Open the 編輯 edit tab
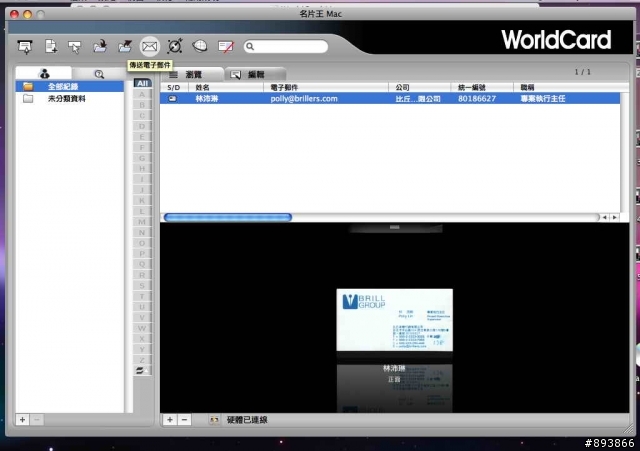This screenshot has width=640, height=451. click(255, 74)
